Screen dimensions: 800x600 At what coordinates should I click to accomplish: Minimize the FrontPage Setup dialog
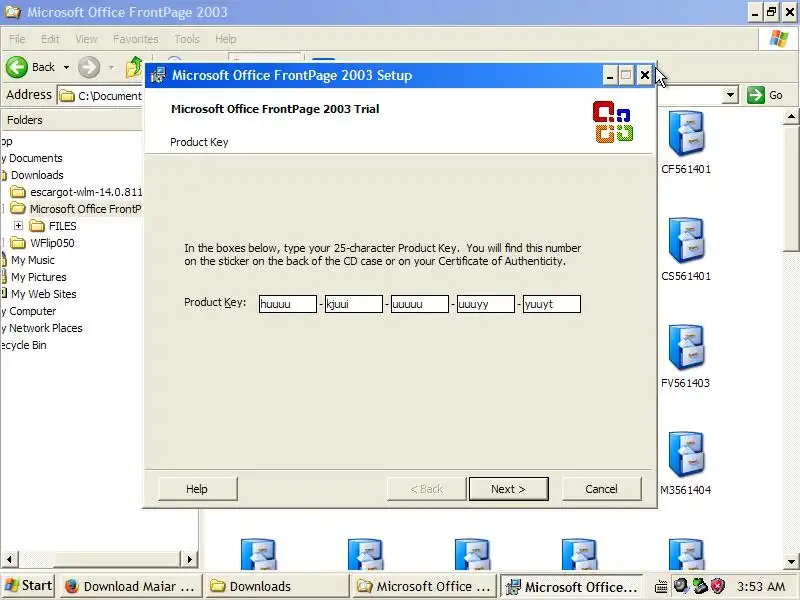click(x=609, y=76)
